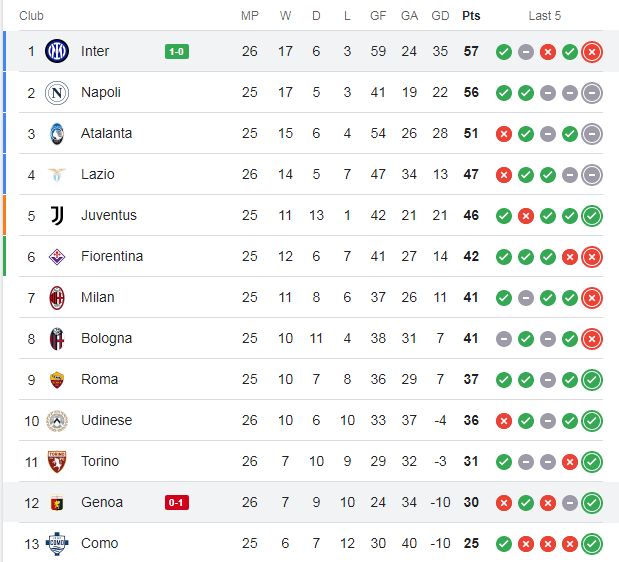Click Inter's most recent loss result icon
The width and height of the screenshot is (619, 562).
coord(592,52)
